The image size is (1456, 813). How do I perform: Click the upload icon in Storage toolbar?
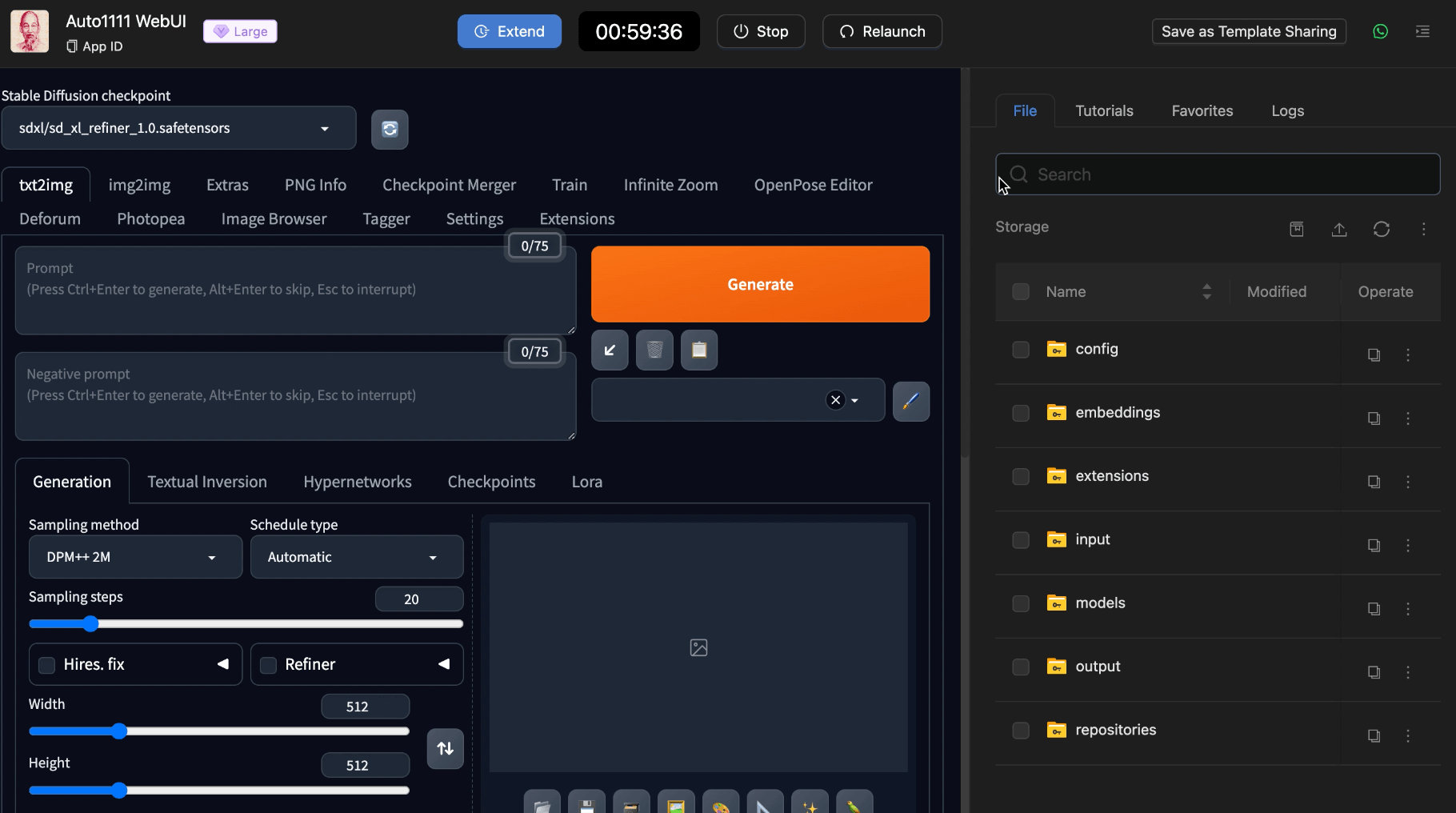1339,229
